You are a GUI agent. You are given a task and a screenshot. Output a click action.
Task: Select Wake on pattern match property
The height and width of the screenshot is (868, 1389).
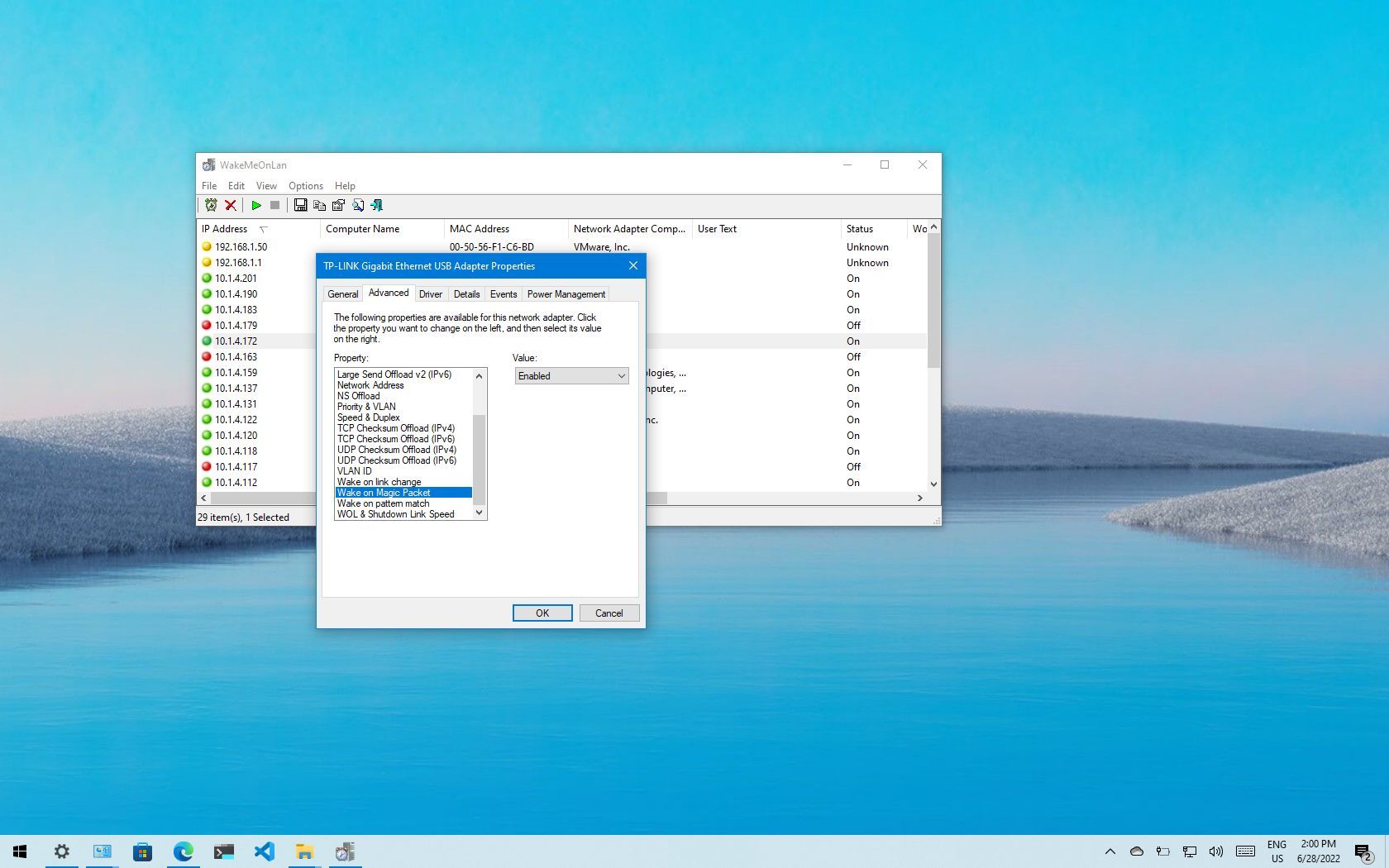[x=383, y=503]
